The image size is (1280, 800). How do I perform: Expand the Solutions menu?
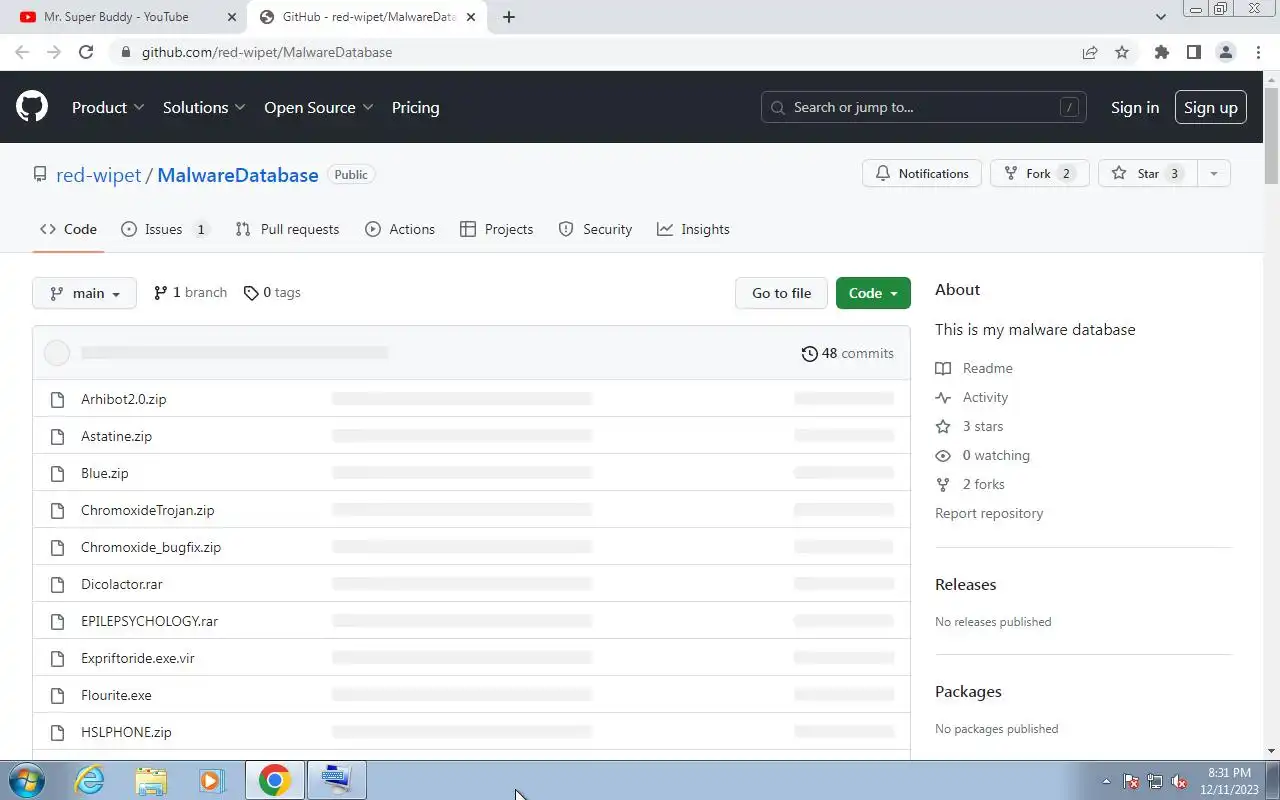(x=204, y=107)
